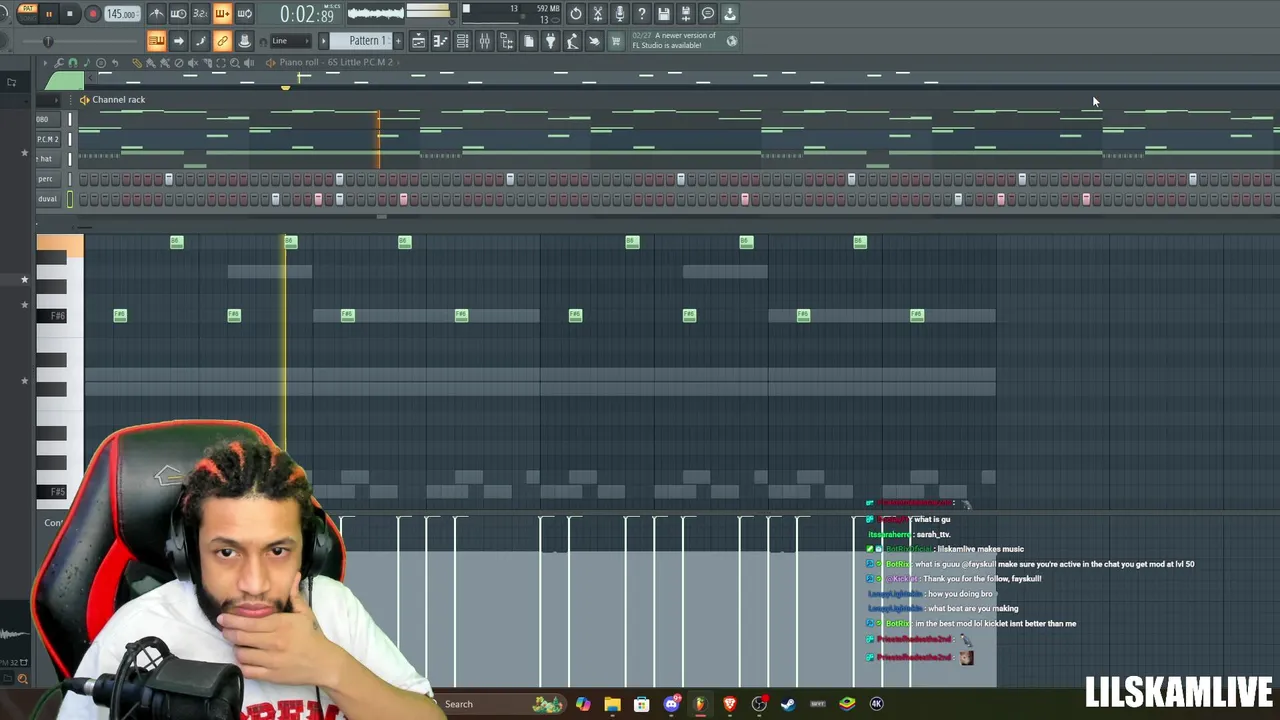Open the playlist view icon
The image size is (1280, 720).
(x=418, y=41)
